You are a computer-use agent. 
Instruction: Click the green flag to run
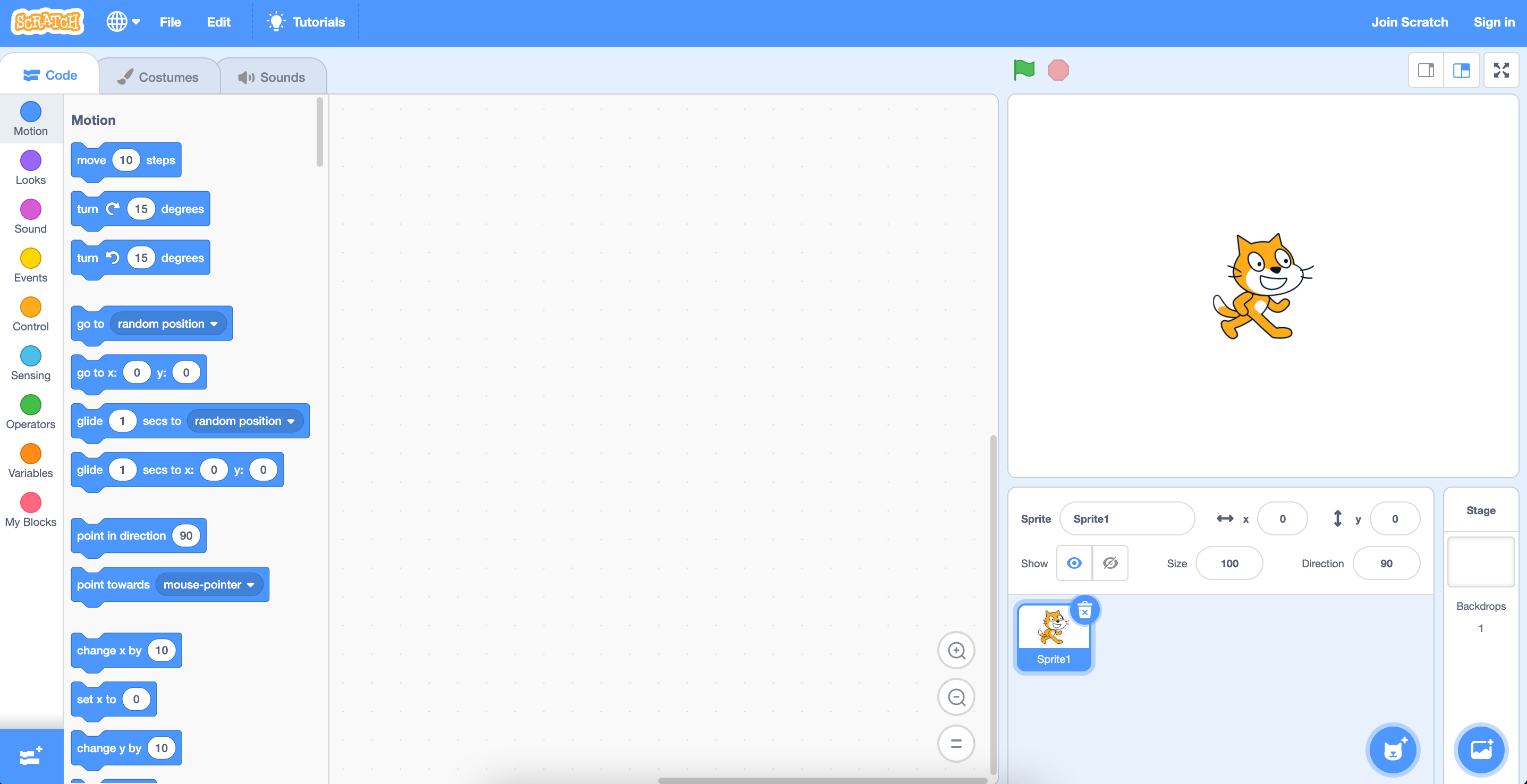(1024, 70)
